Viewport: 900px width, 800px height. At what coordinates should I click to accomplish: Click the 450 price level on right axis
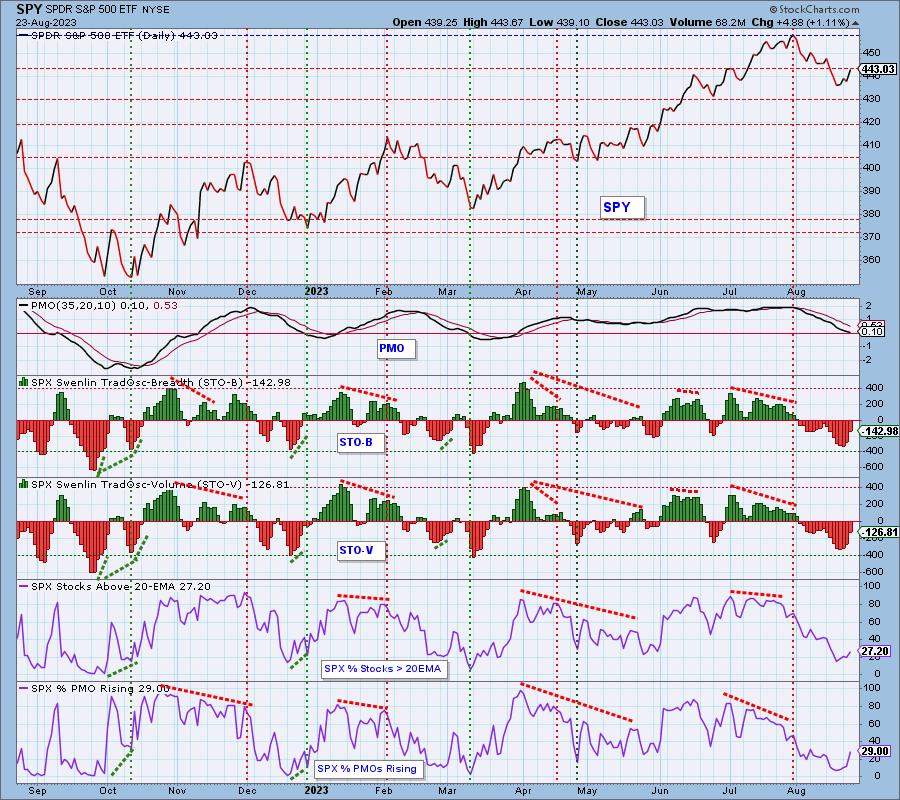tap(871, 52)
